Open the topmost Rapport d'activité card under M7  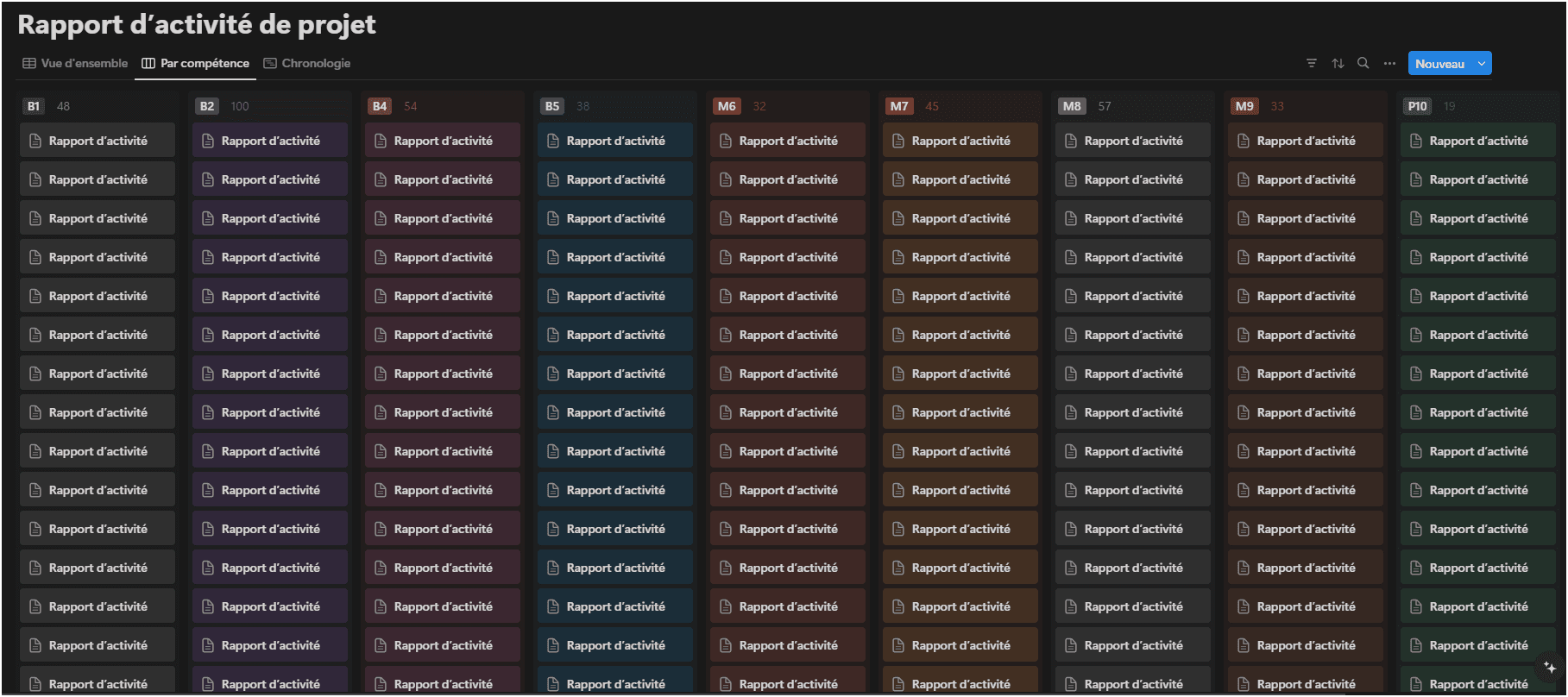[x=960, y=141]
